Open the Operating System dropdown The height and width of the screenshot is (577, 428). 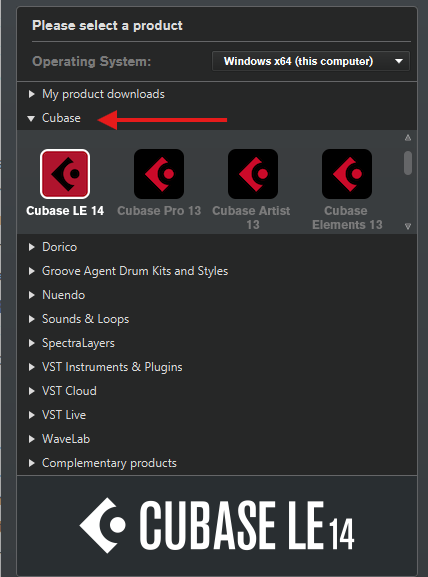point(311,61)
